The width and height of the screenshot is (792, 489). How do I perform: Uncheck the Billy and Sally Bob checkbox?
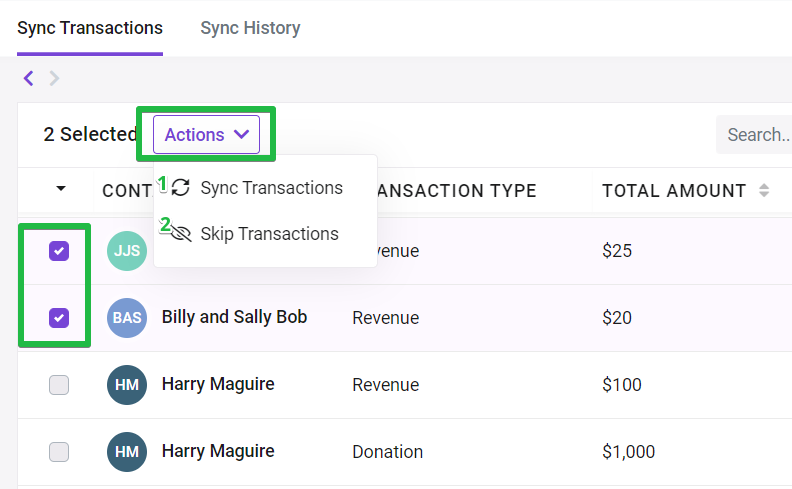pos(59,318)
